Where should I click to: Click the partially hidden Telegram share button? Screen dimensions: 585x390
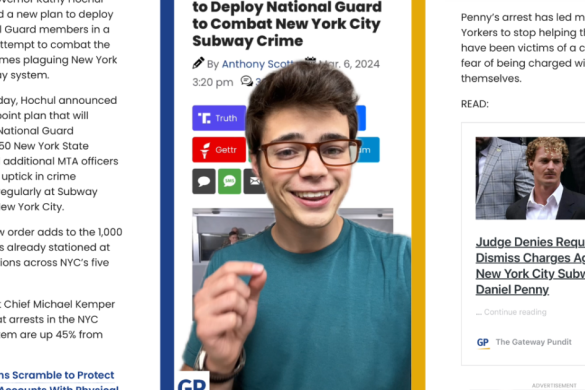click(x=367, y=150)
